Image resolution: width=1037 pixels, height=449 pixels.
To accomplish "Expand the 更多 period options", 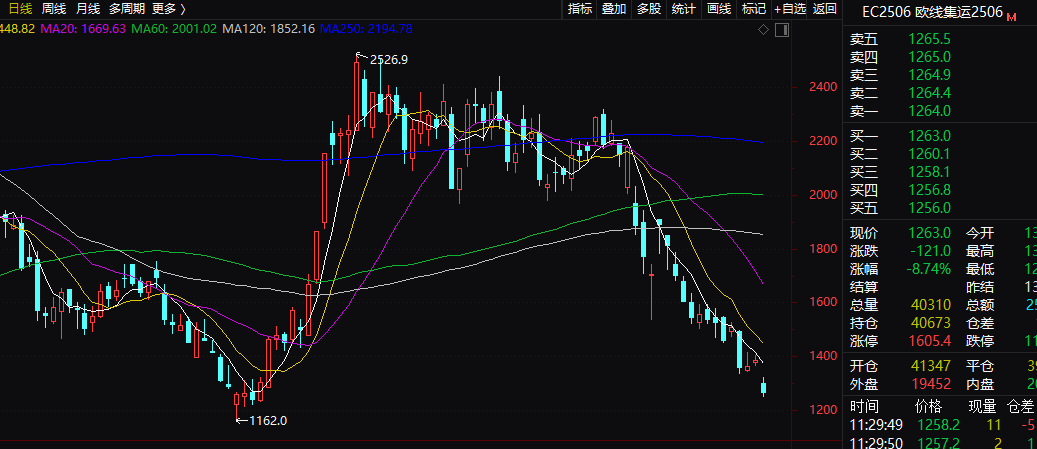I will click(168, 9).
